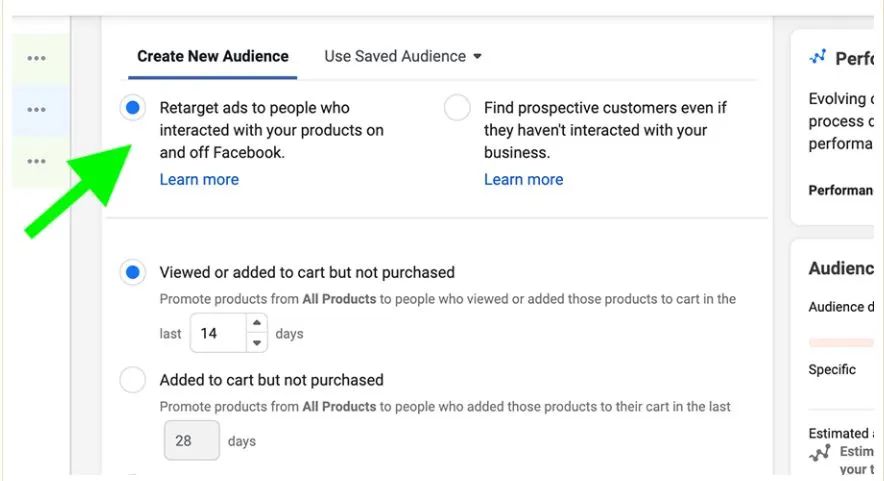Choose Added to cart but not purchased
The width and height of the screenshot is (884, 481).
[133, 380]
